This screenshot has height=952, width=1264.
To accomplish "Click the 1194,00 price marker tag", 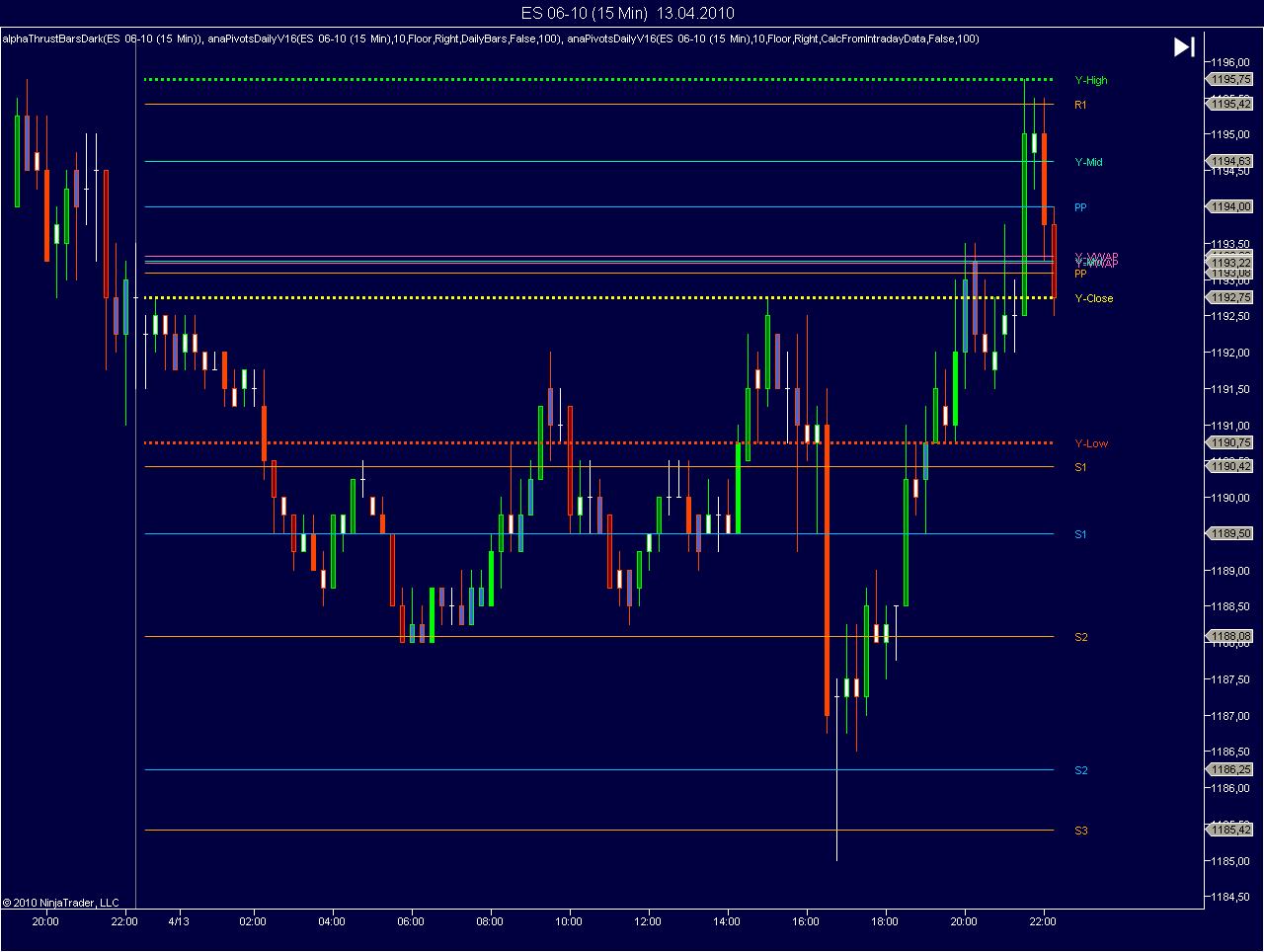I will pos(1229,206).
